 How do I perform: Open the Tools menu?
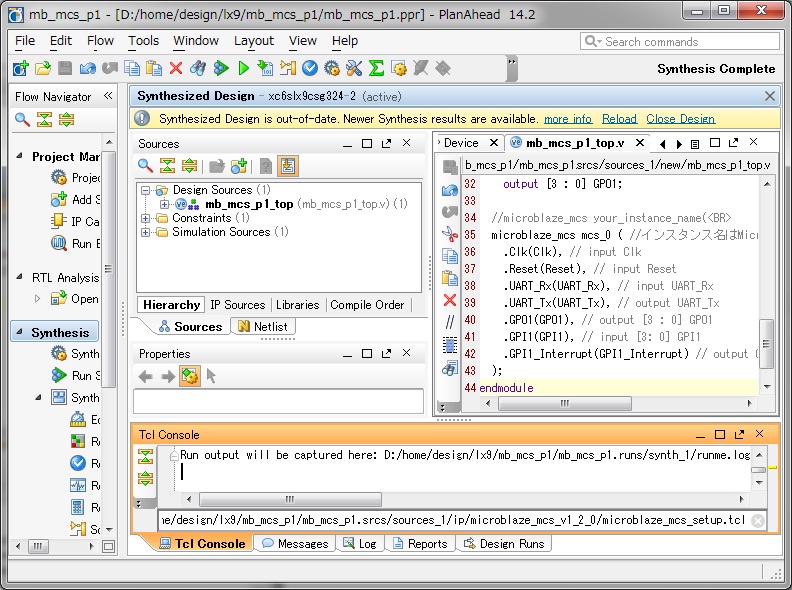point(143,40)
